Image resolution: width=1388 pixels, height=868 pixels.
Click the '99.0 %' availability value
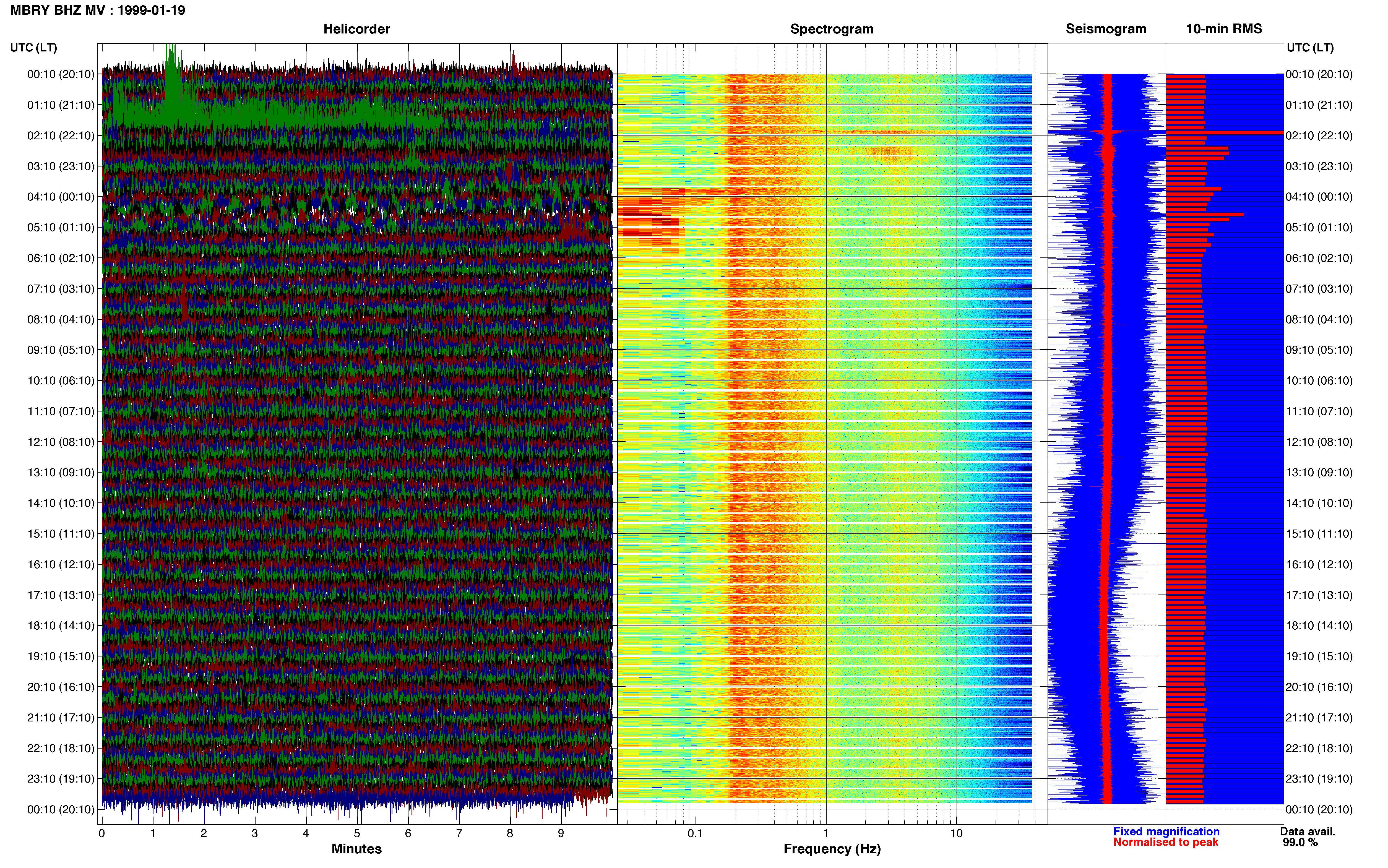tap(1300, 842)
